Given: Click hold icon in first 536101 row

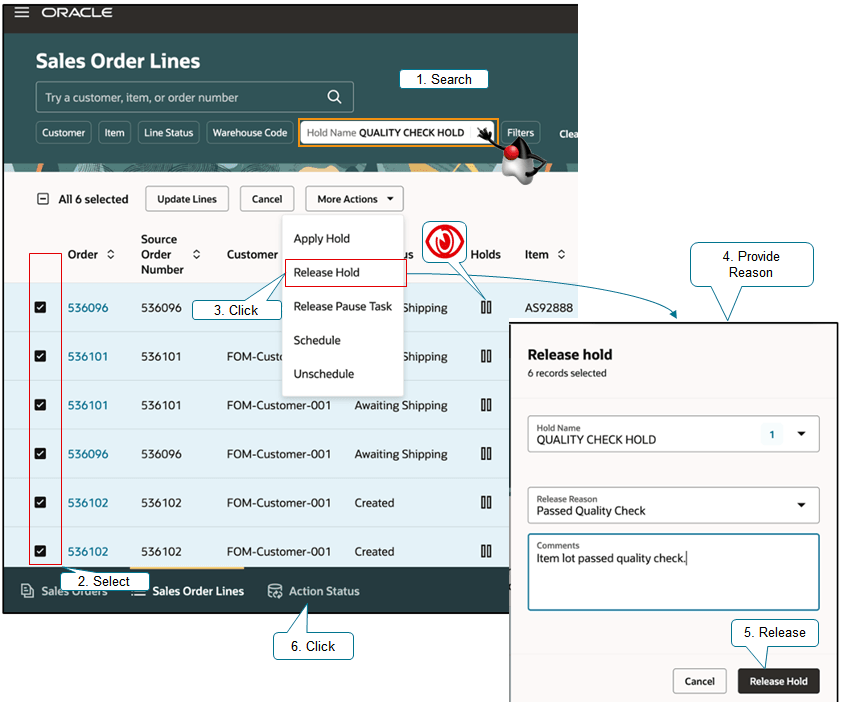Looking at the screenshot, I should click(x=486, y=356).
